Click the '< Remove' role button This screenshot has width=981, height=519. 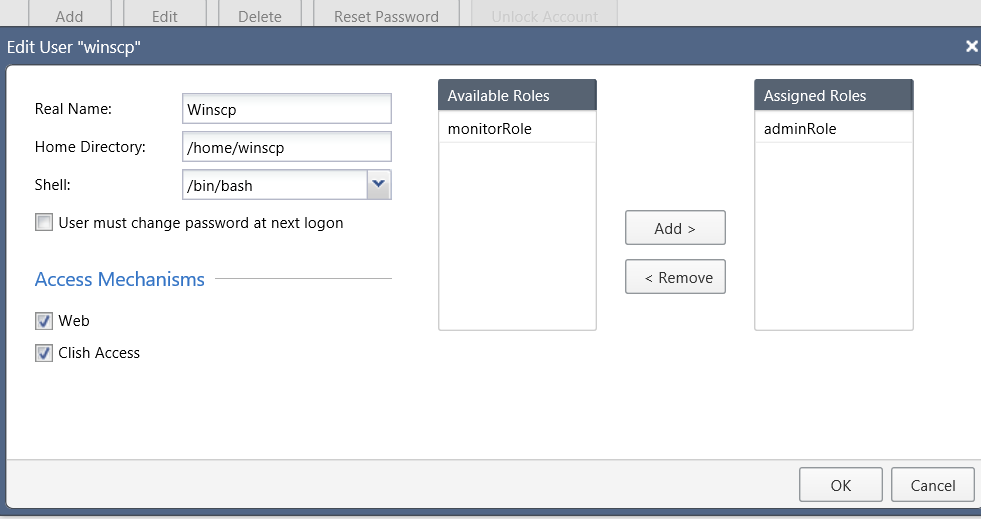tap(675, 277)
